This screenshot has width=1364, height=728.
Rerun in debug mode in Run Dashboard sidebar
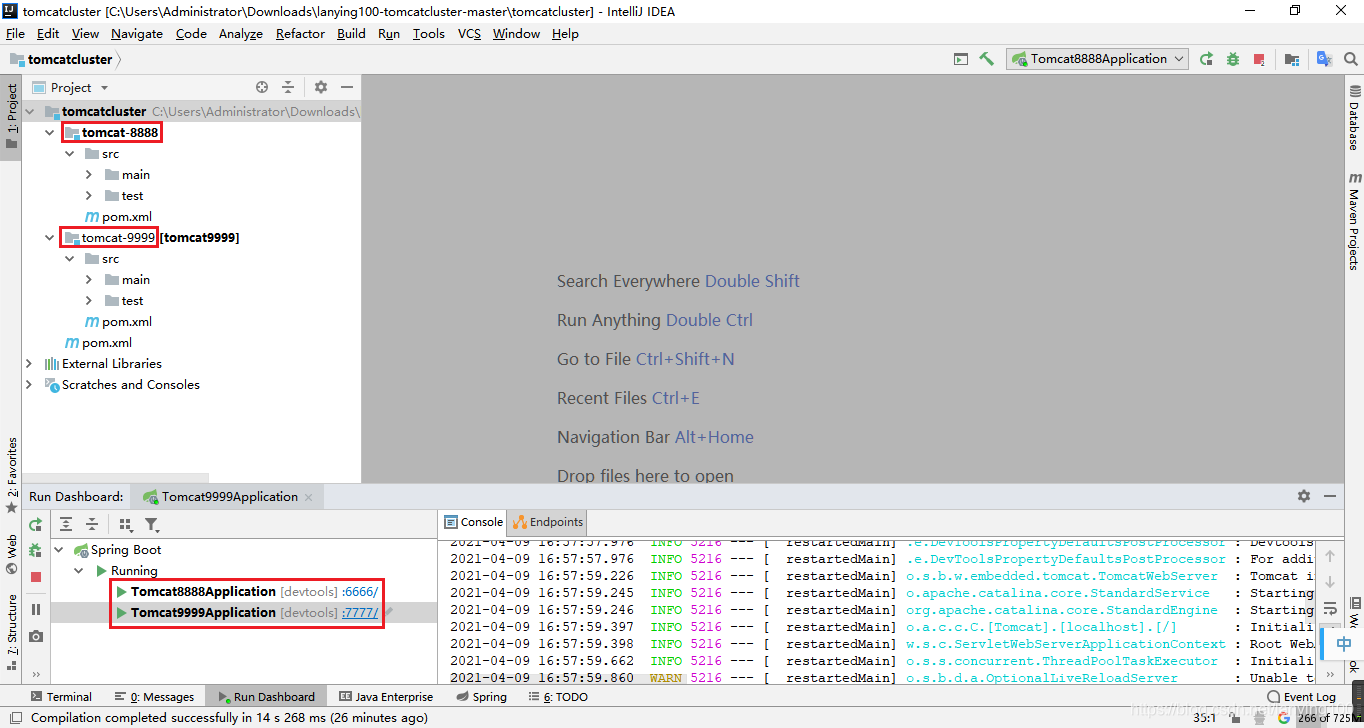[36, 550]
